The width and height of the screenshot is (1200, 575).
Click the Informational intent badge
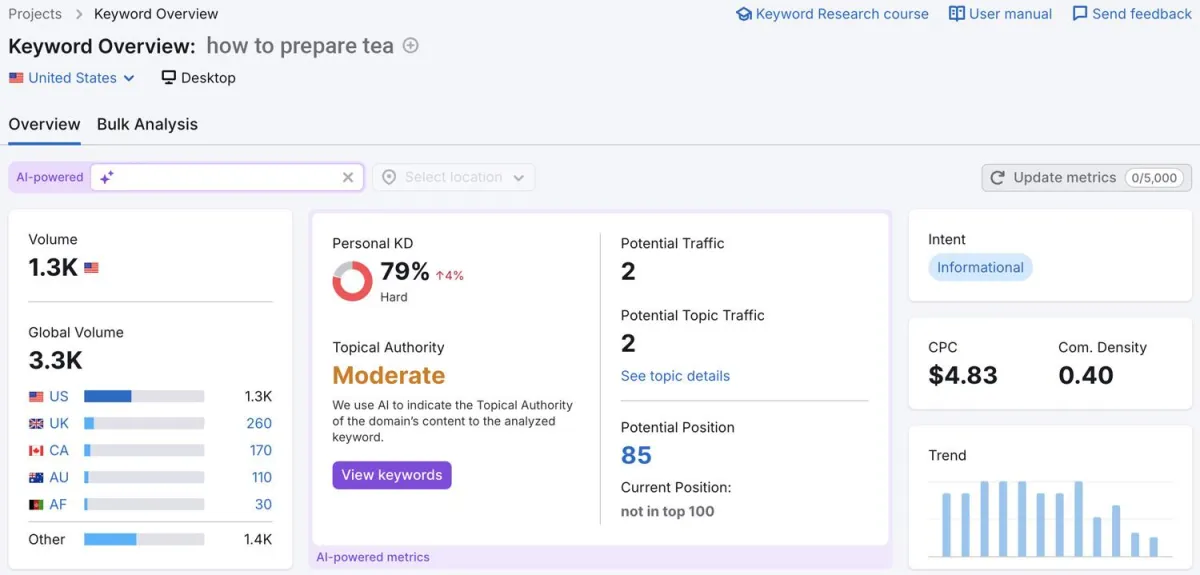(x=980, y=267)
